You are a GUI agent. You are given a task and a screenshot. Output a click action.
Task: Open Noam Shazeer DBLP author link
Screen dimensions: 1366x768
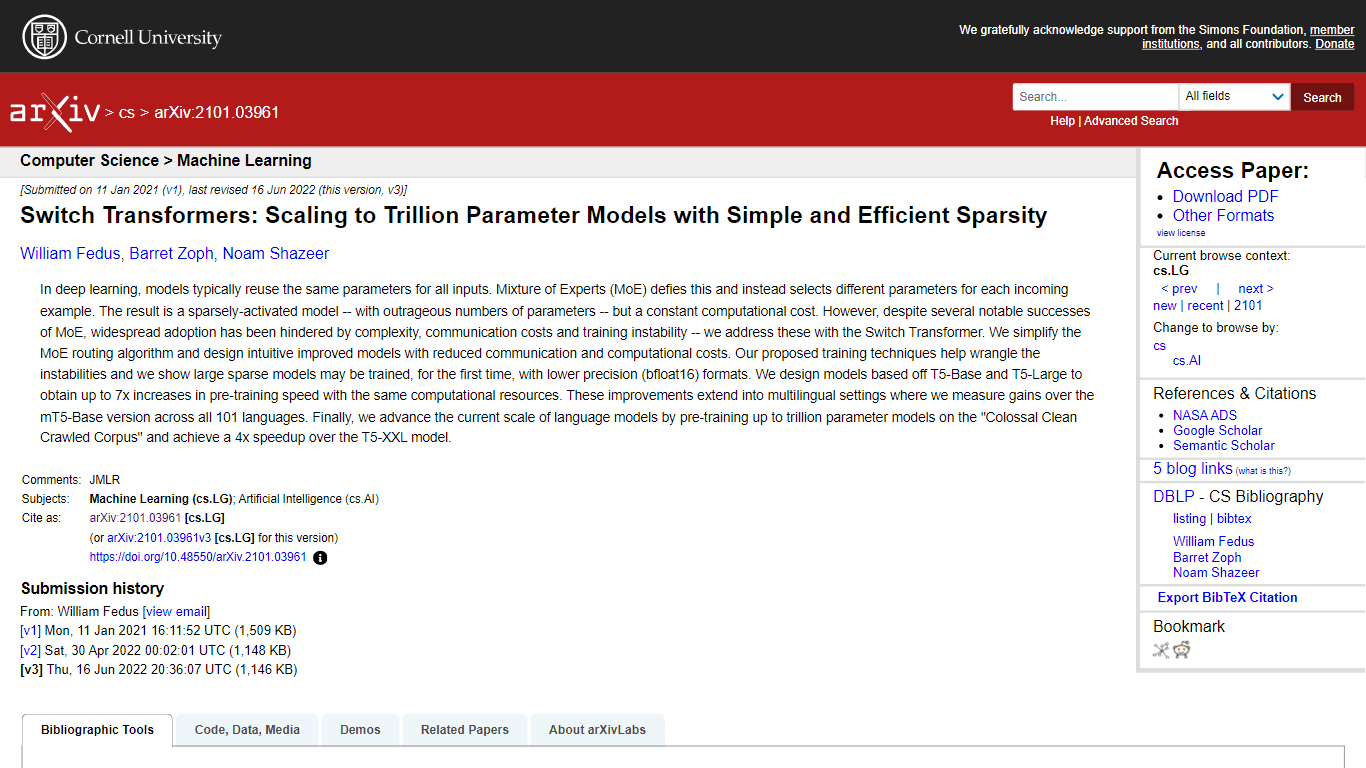click(1216, 573)
